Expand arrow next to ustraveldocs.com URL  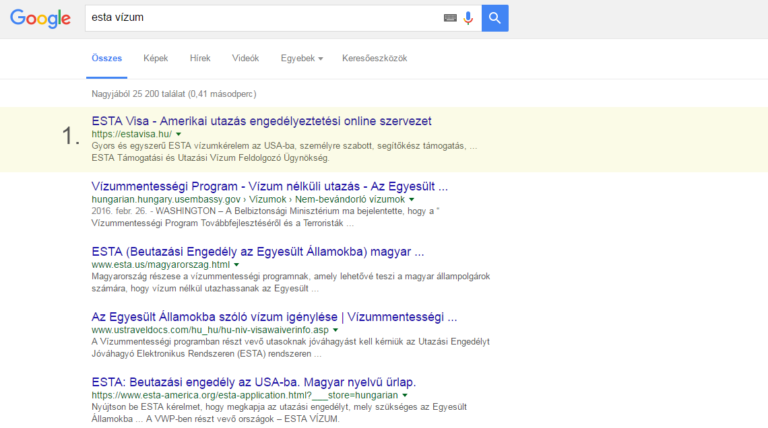pyautogui.click(x=336, y=330)
